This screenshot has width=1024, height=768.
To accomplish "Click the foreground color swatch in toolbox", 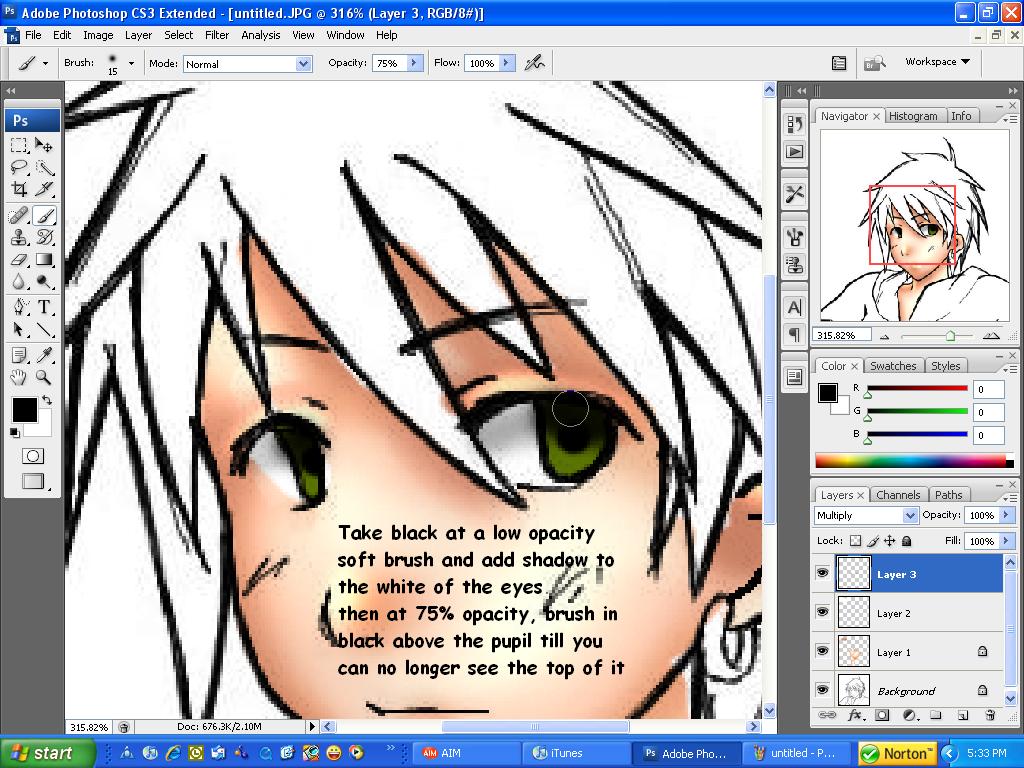I will click(24, 409).
